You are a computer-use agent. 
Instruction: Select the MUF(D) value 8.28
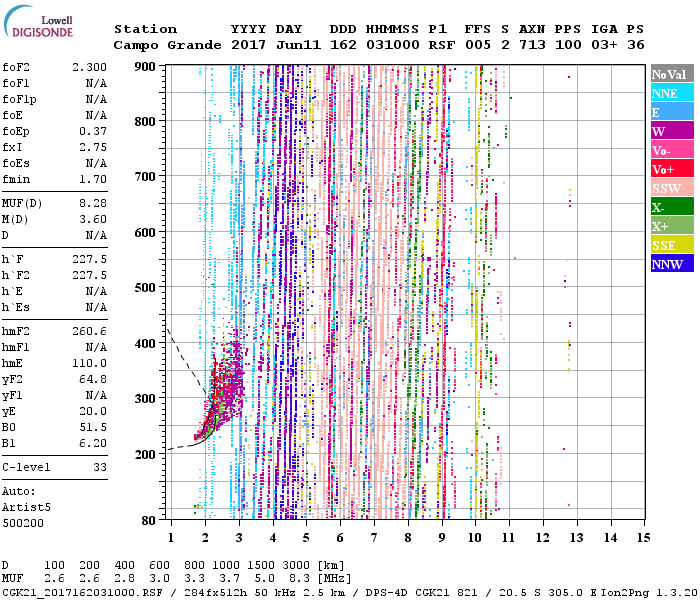pyautogui.click(x=92, y=204)
